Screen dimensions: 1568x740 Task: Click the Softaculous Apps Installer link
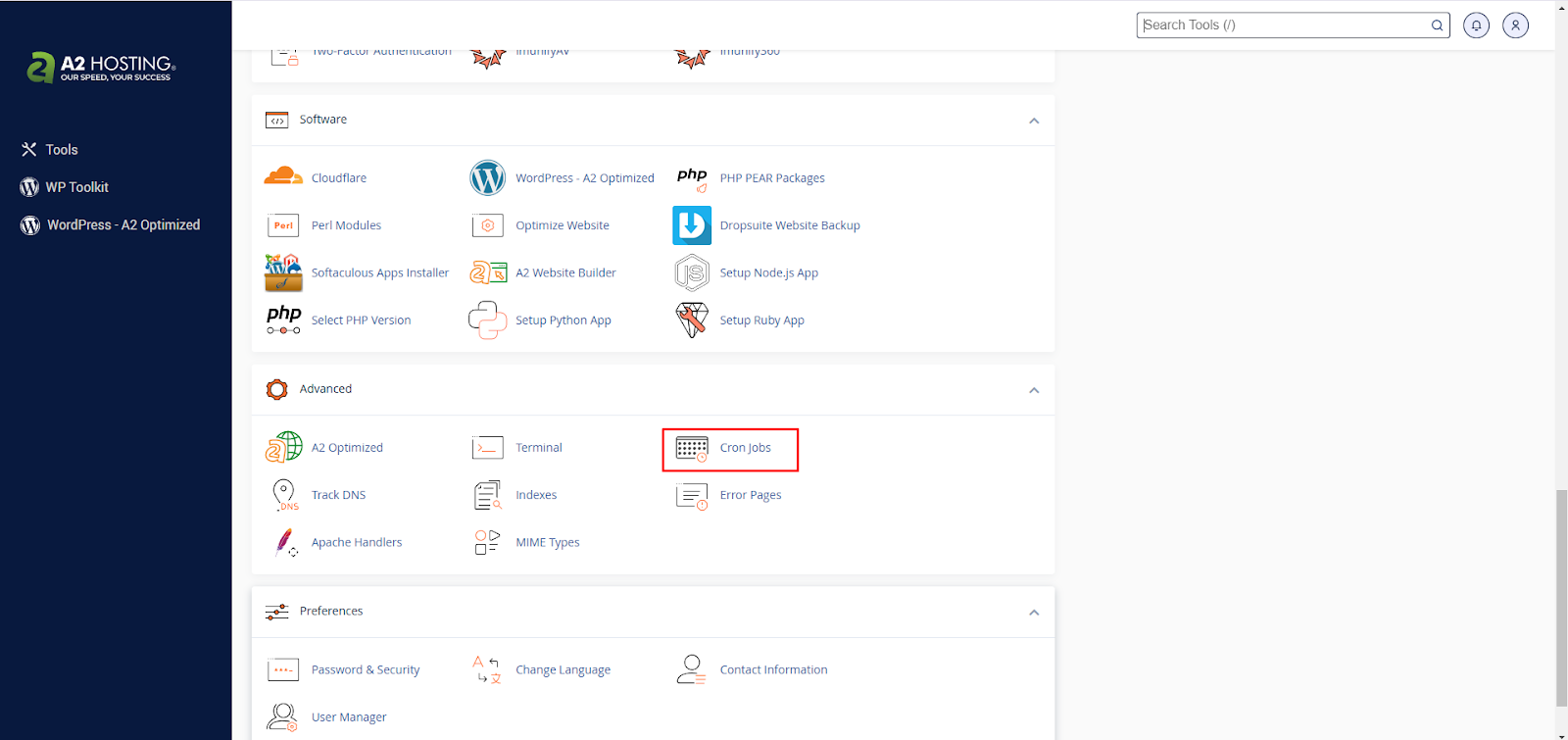point(380,273)
